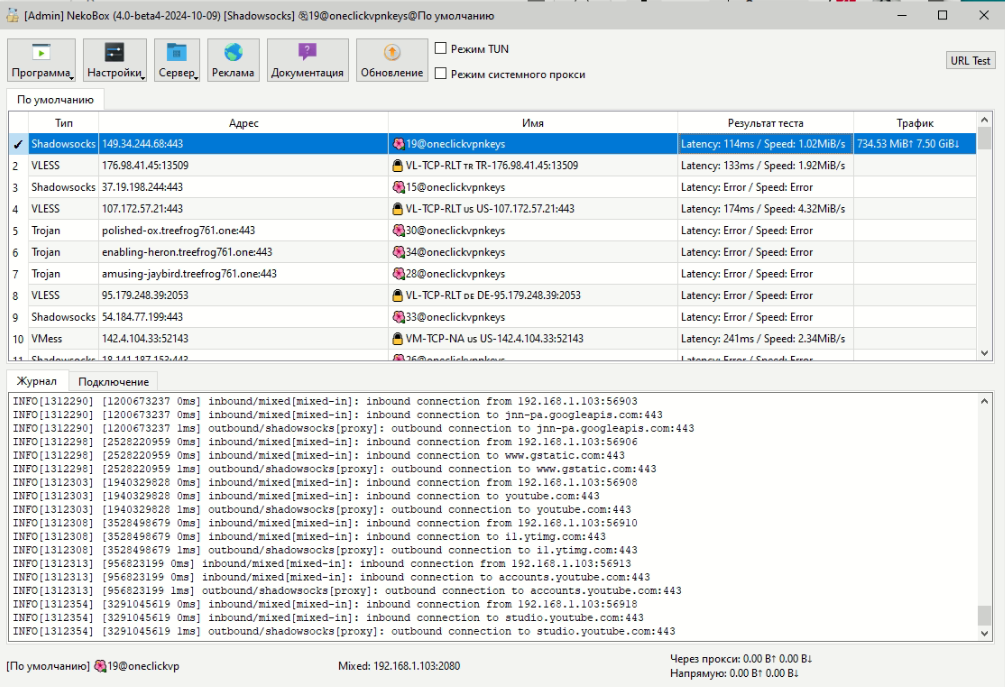1005x687 pixels.
Task: Click the flower icon beside 15@oneclickvpnkeys
Action: tap(397, 187)
